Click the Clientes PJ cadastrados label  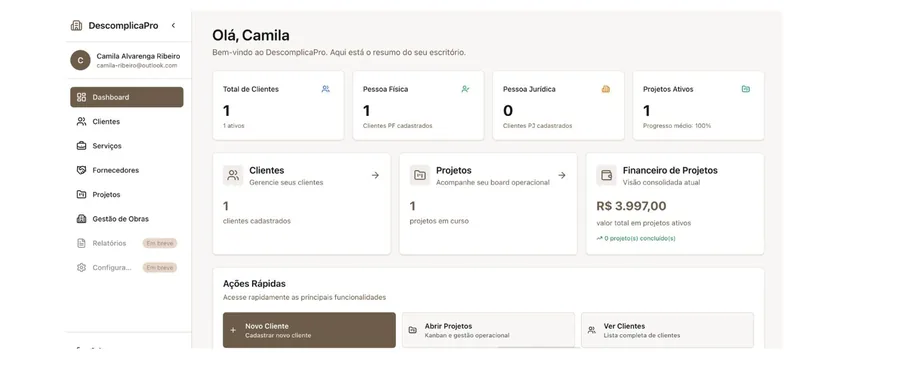(538, 126)
